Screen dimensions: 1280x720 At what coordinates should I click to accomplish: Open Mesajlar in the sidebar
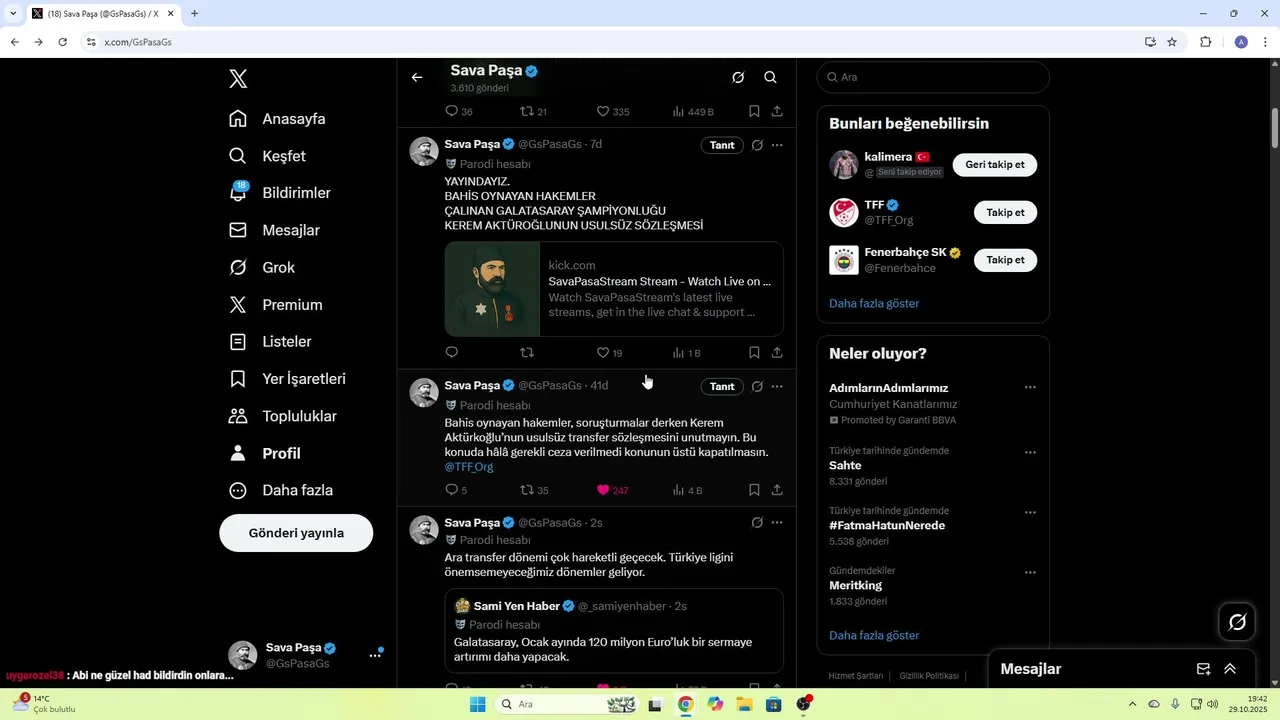[x=274, y=230]
